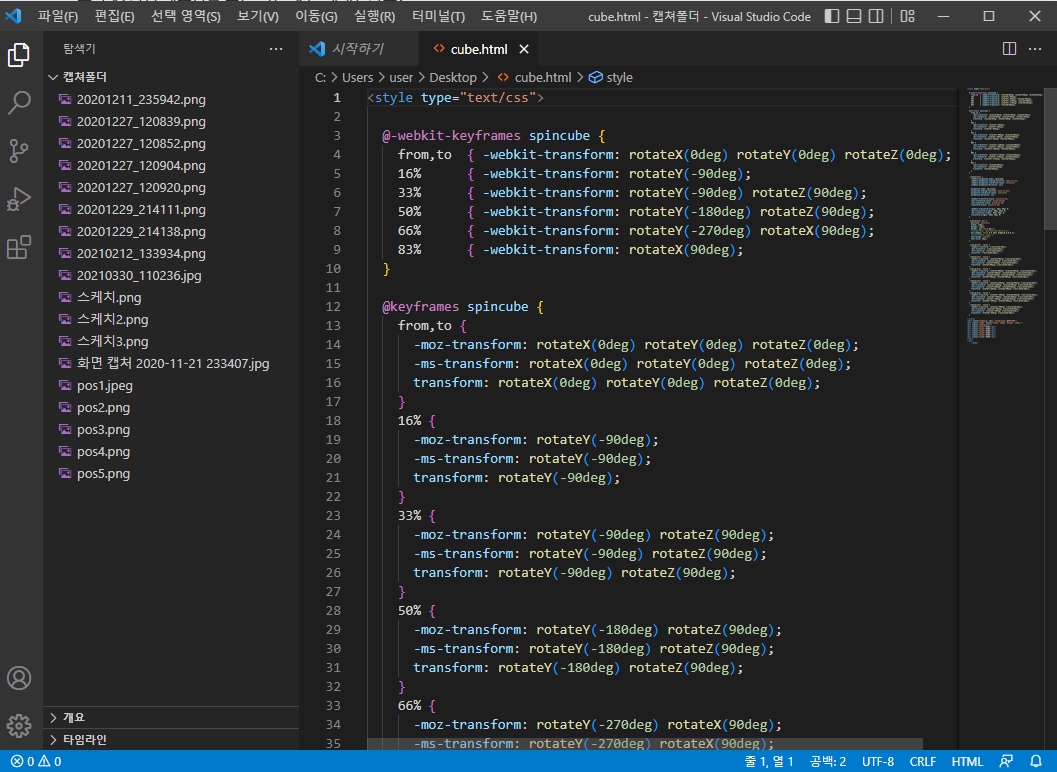Expand the 개요 outline section
Image resolution: width=1057 pixels, height=772 pixels.
[x=171, y=717]
